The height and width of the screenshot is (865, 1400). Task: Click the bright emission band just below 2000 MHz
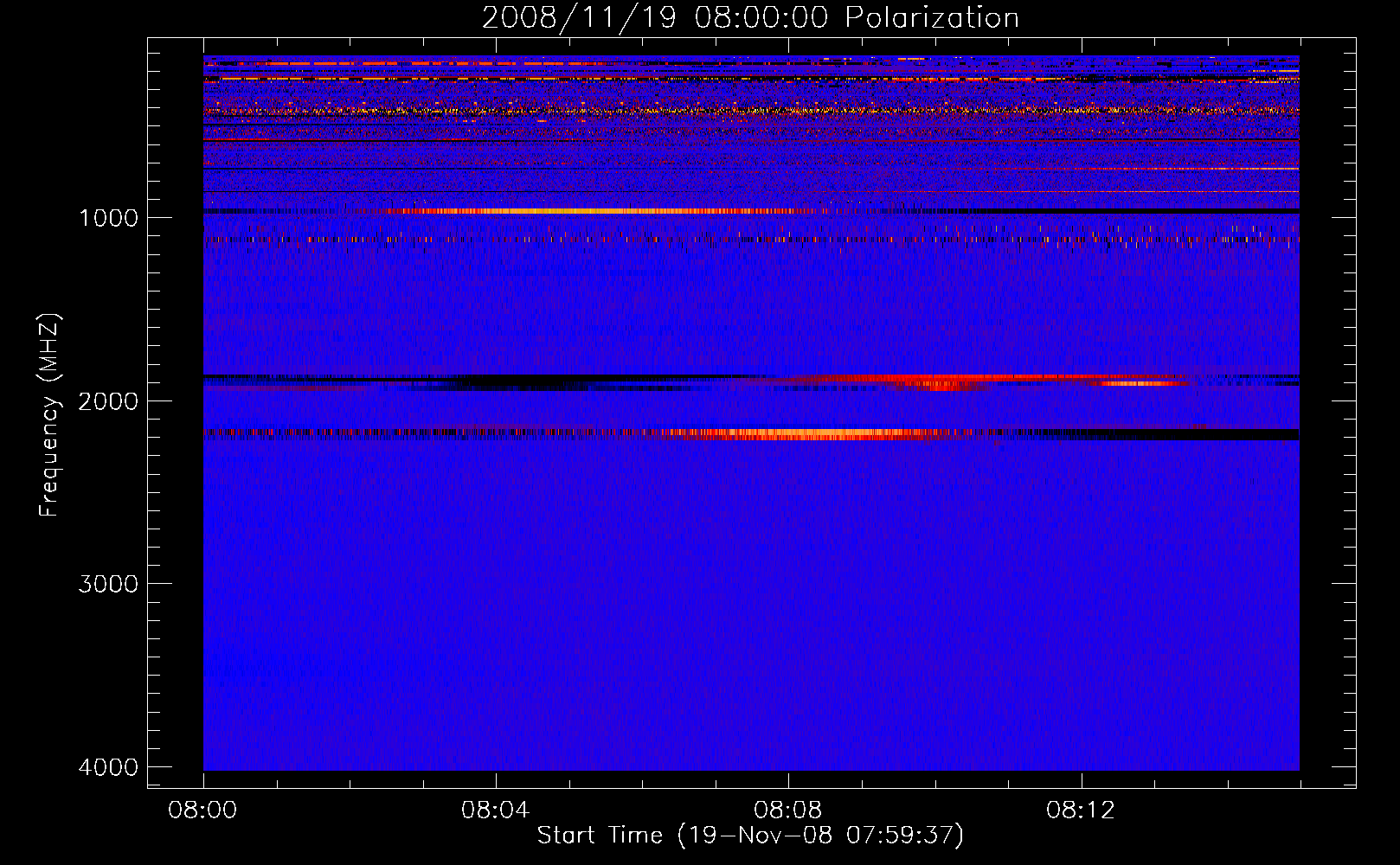coord(813,434)
